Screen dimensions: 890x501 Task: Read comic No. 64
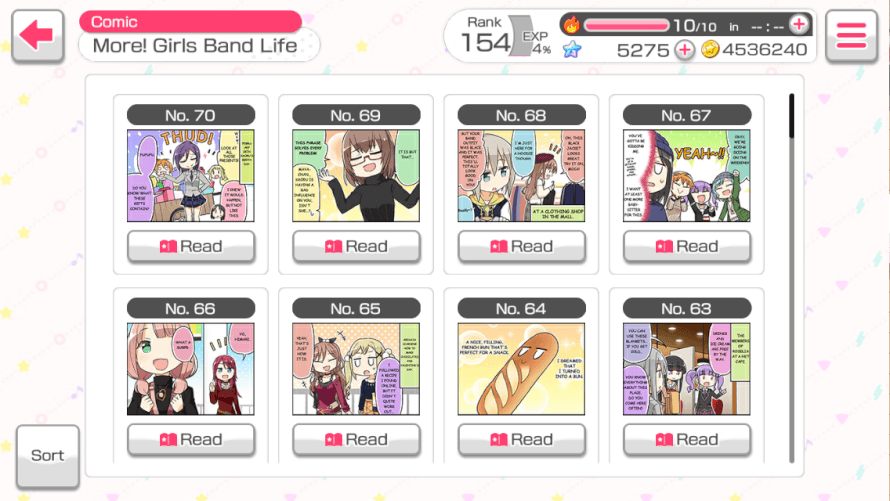521,440
